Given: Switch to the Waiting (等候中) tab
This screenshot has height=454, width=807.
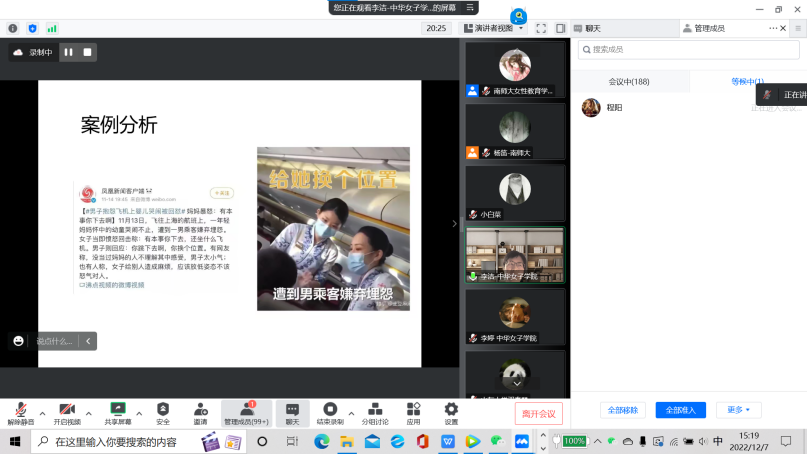Looking at the screenshot, I should click(x=747, y=81).
